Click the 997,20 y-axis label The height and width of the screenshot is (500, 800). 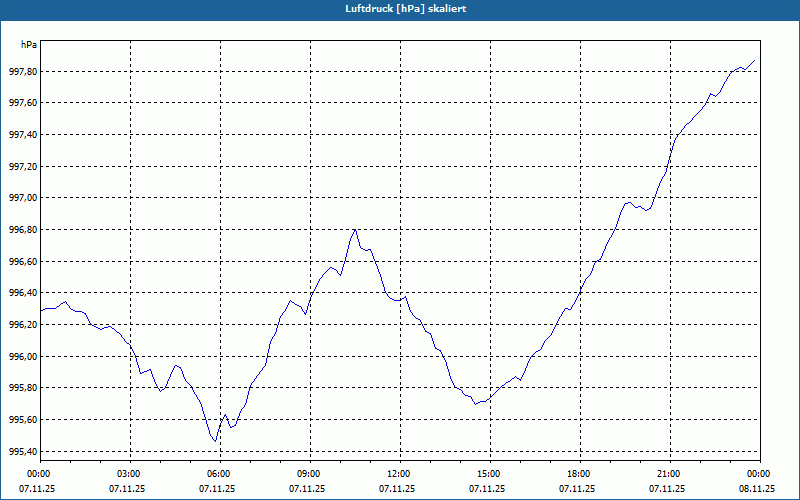[23, 166]
